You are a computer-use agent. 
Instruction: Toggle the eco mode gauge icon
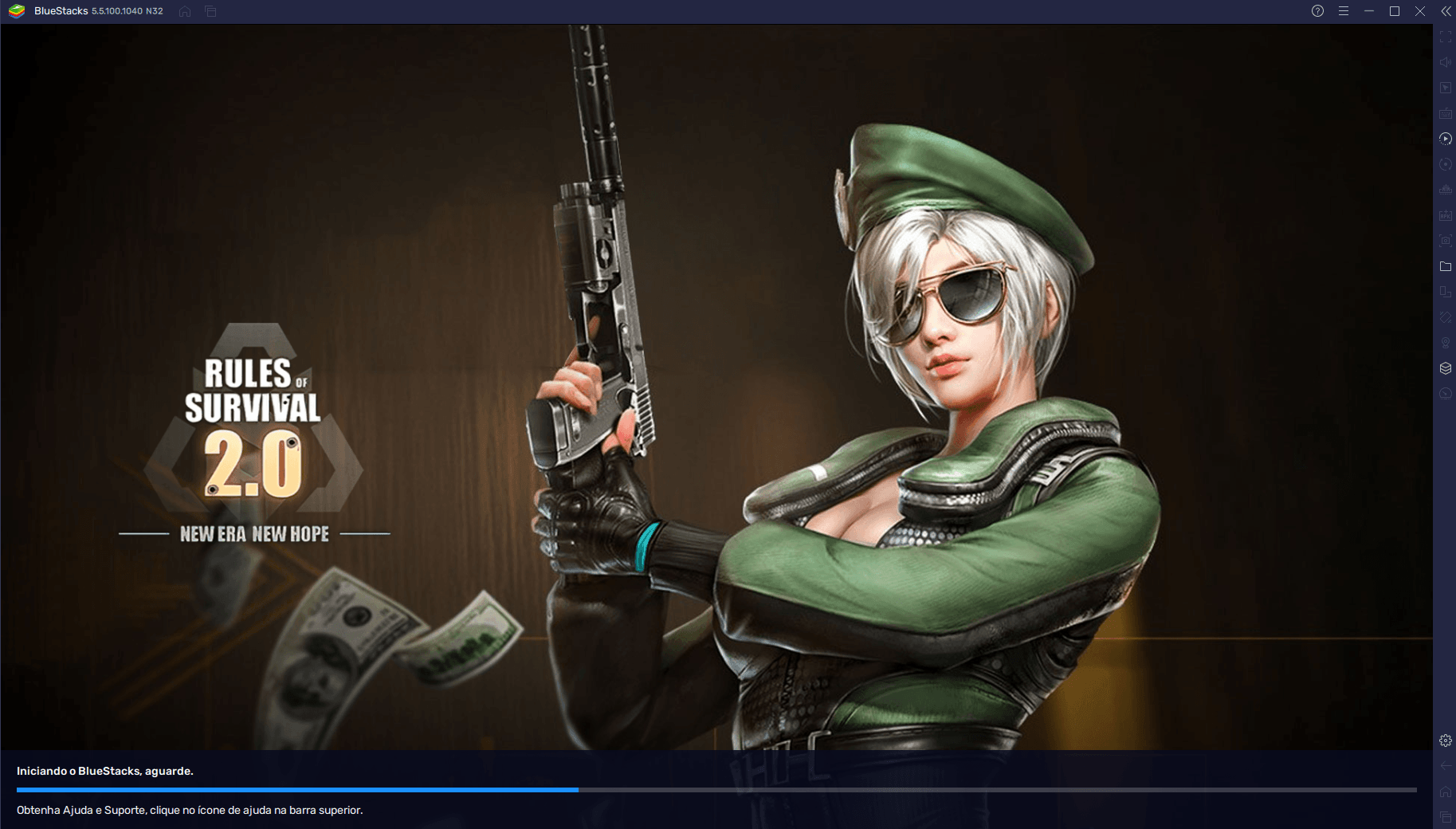[1446, 394]
